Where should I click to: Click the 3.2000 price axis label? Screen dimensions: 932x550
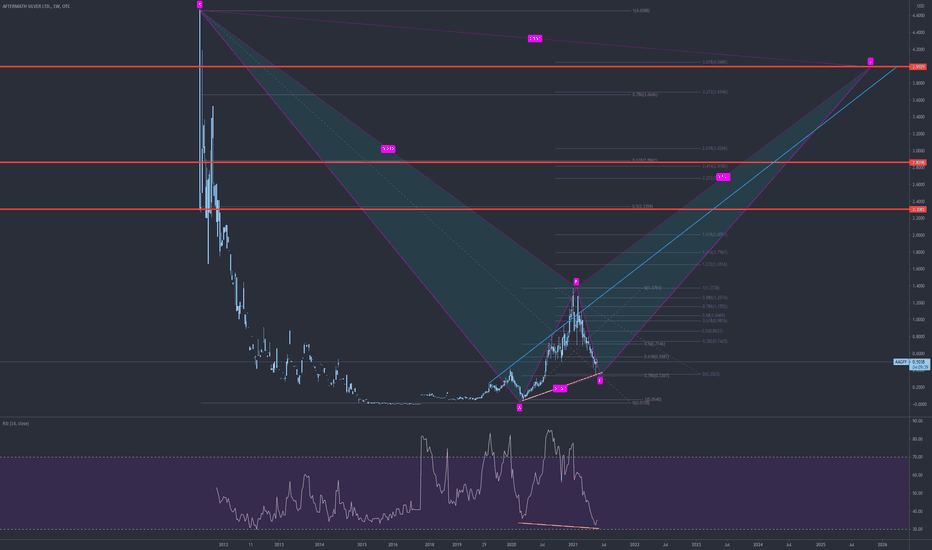tap(918, 134)
